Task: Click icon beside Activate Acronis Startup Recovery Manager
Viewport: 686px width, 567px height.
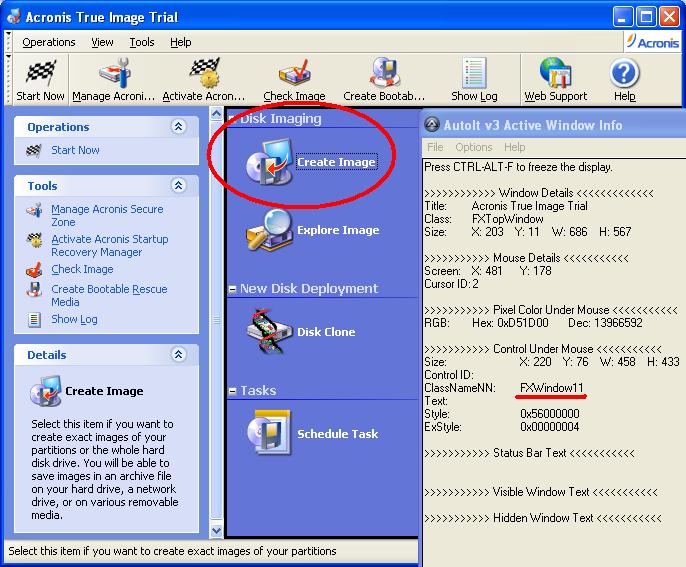Action: pos(34,240)
